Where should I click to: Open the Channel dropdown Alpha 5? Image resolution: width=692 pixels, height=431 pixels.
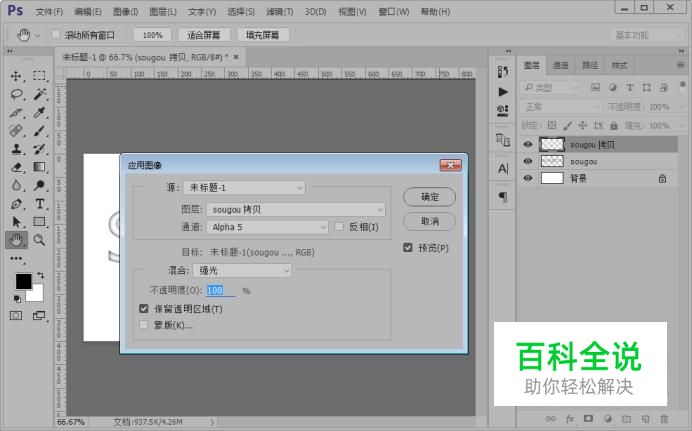pyautogui.click(x=267, y=227)
